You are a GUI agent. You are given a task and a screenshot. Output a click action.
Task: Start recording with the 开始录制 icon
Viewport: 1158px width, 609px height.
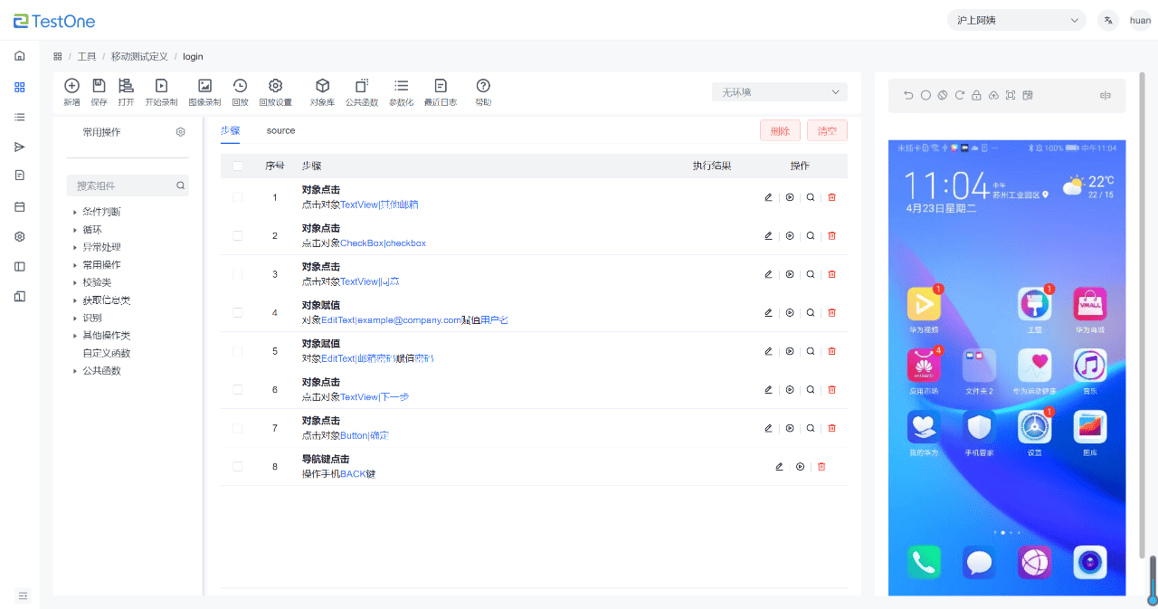tap(163, 91)
